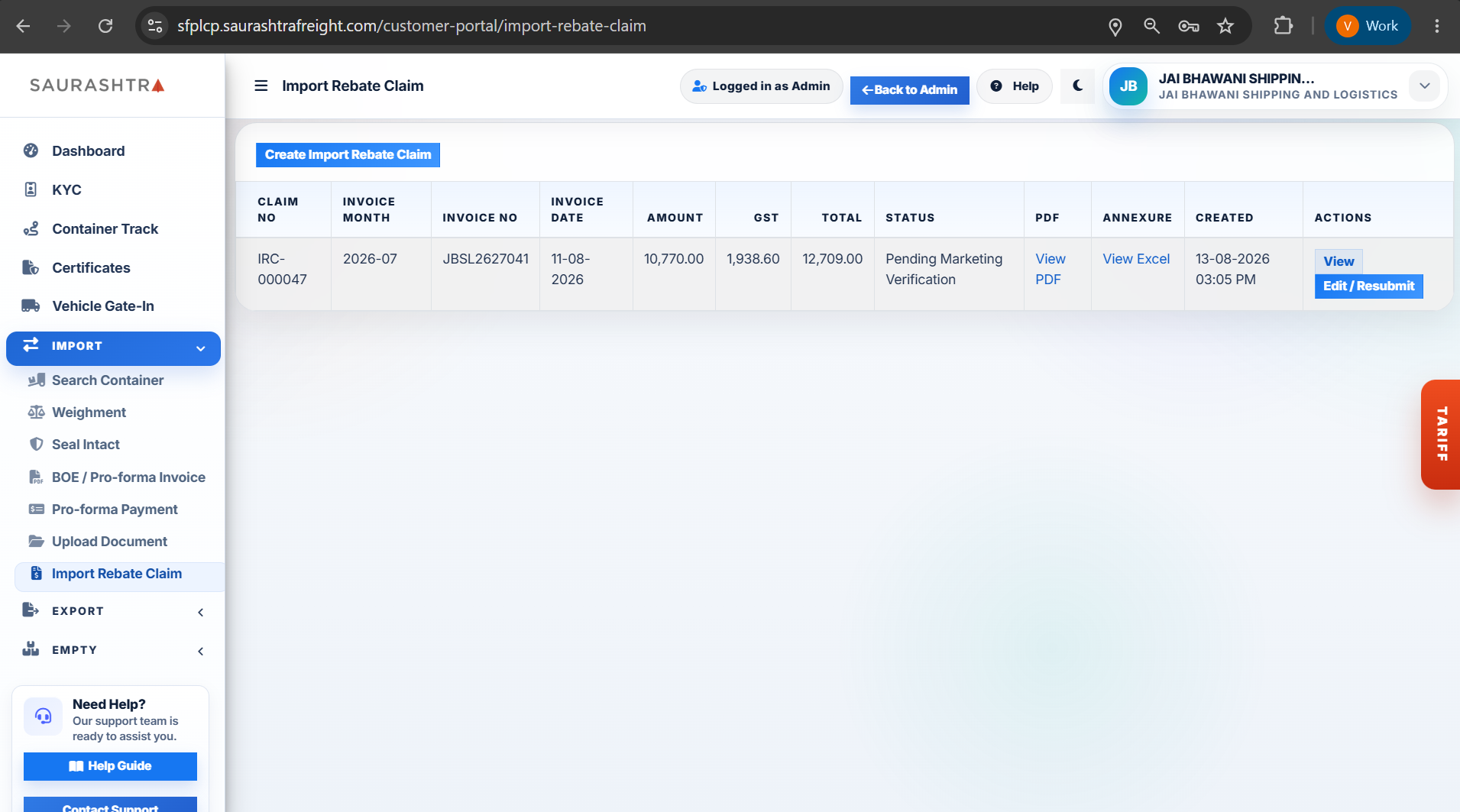Viewport: 1460px width, 812px height.
Task: Open Work profile menu
Action: pos(1368,26)
